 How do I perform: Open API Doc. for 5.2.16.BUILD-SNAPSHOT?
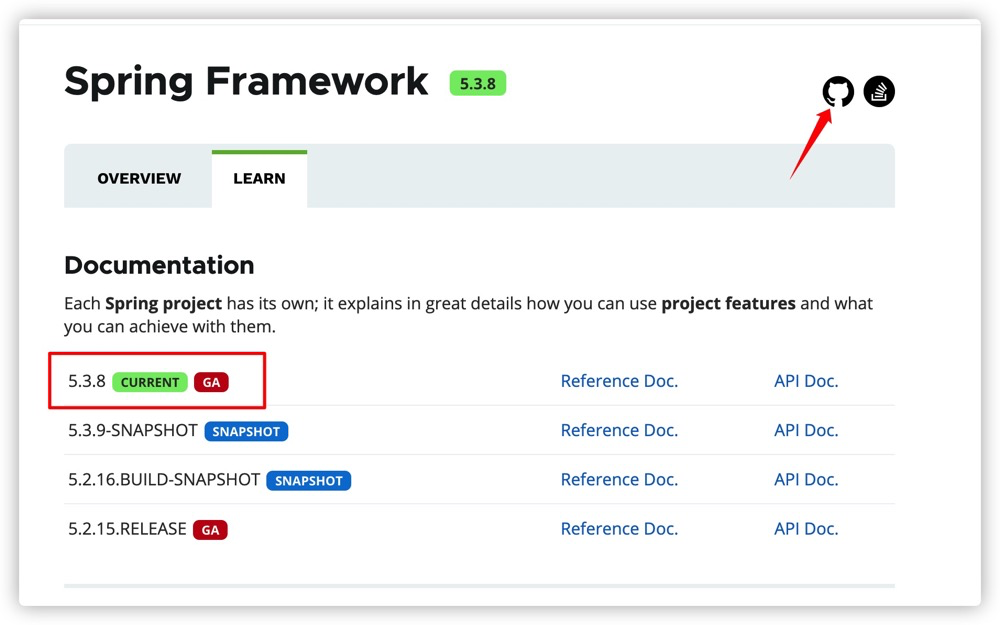coord(806,480)
